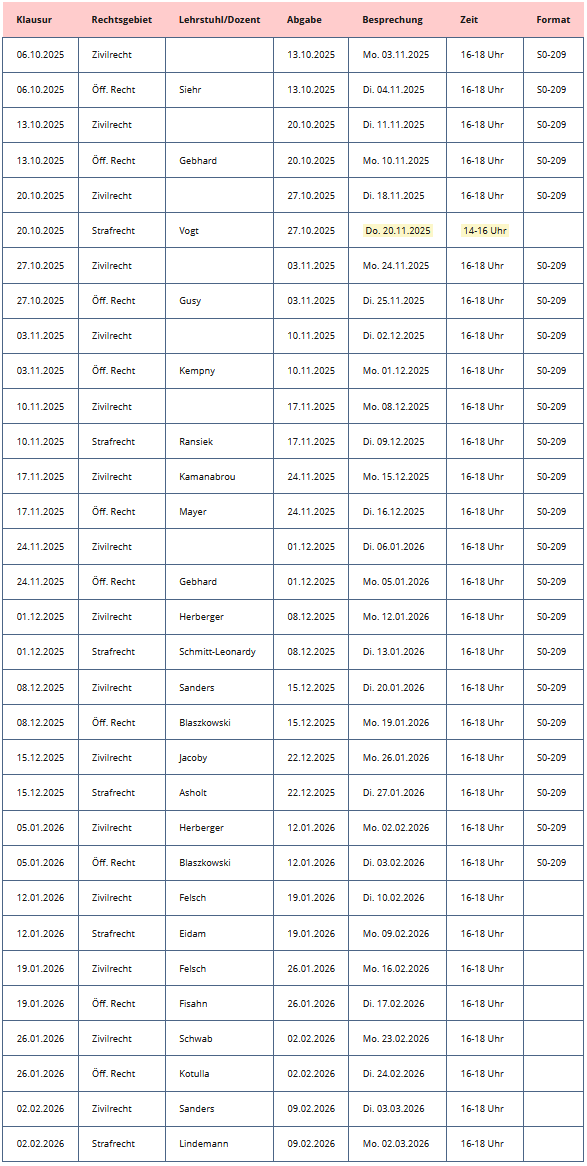Click the Dozent name Ransiek
The width and height of the screenshot is (587, 1166).
pyautogui.click(x=196, y=442)
